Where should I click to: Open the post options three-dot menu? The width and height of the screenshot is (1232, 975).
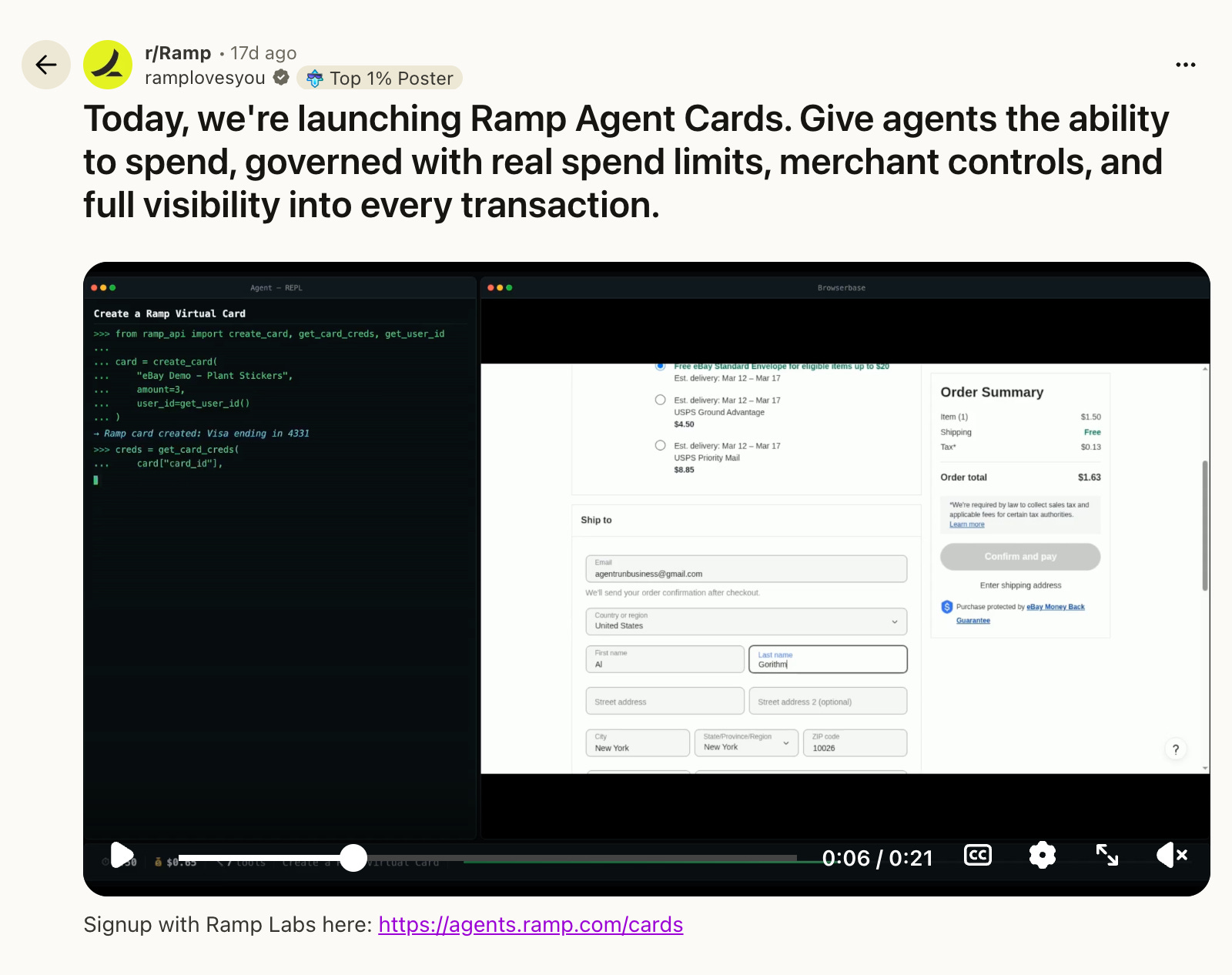pyautogui.click(x=1186, y=65)
